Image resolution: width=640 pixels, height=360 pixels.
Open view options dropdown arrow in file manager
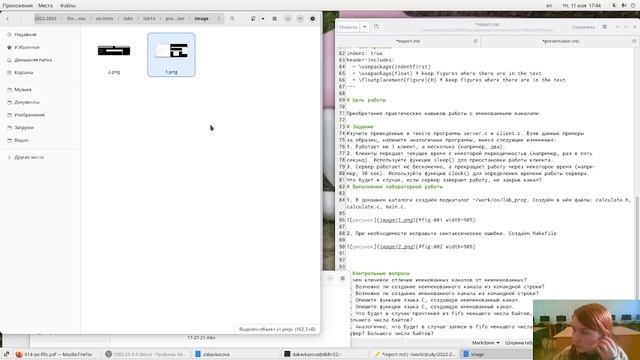point(262,19)
